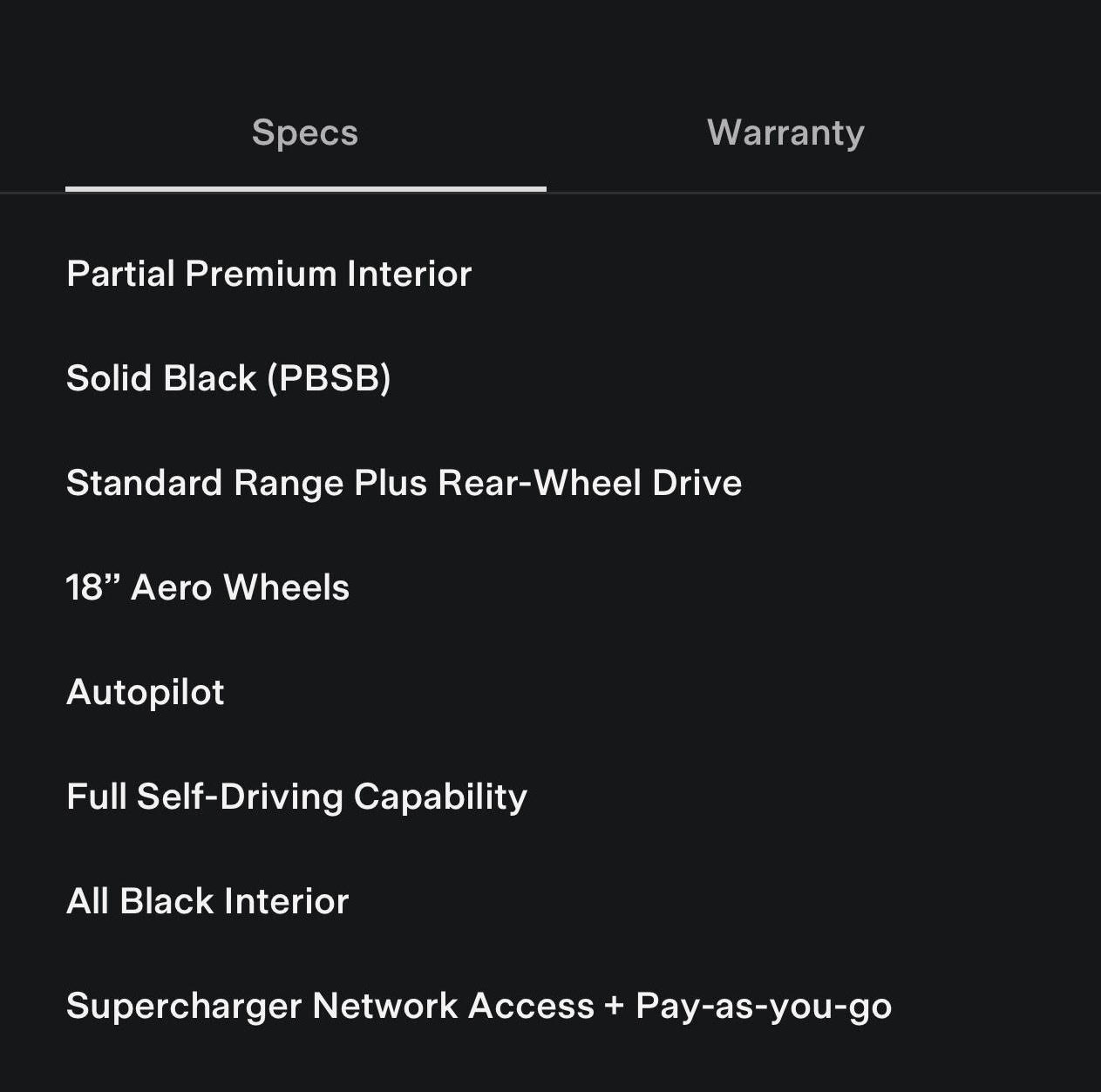Pick the Aero Wheels specification row
The width and height of the screenshot is (1101, 1092).
tap(207, 587)
